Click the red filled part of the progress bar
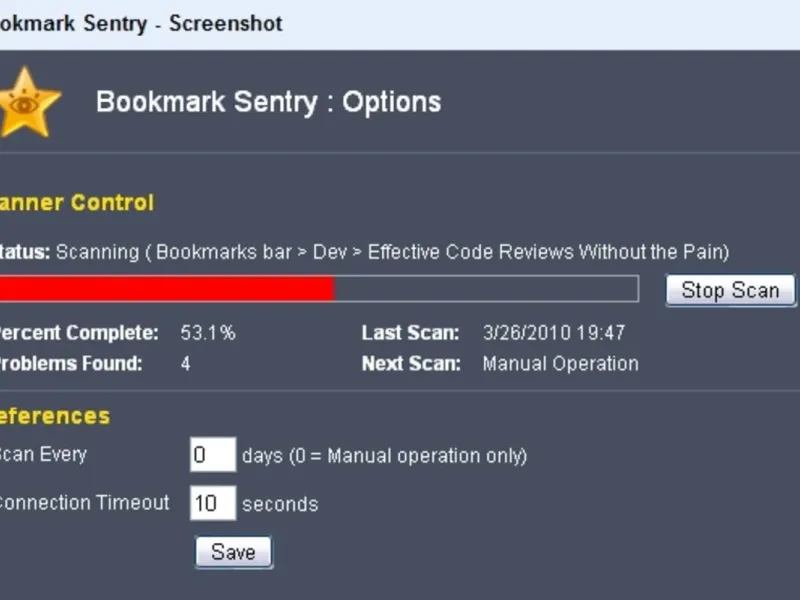This screenshot has height=600, width=800. [x=165, y=289]
